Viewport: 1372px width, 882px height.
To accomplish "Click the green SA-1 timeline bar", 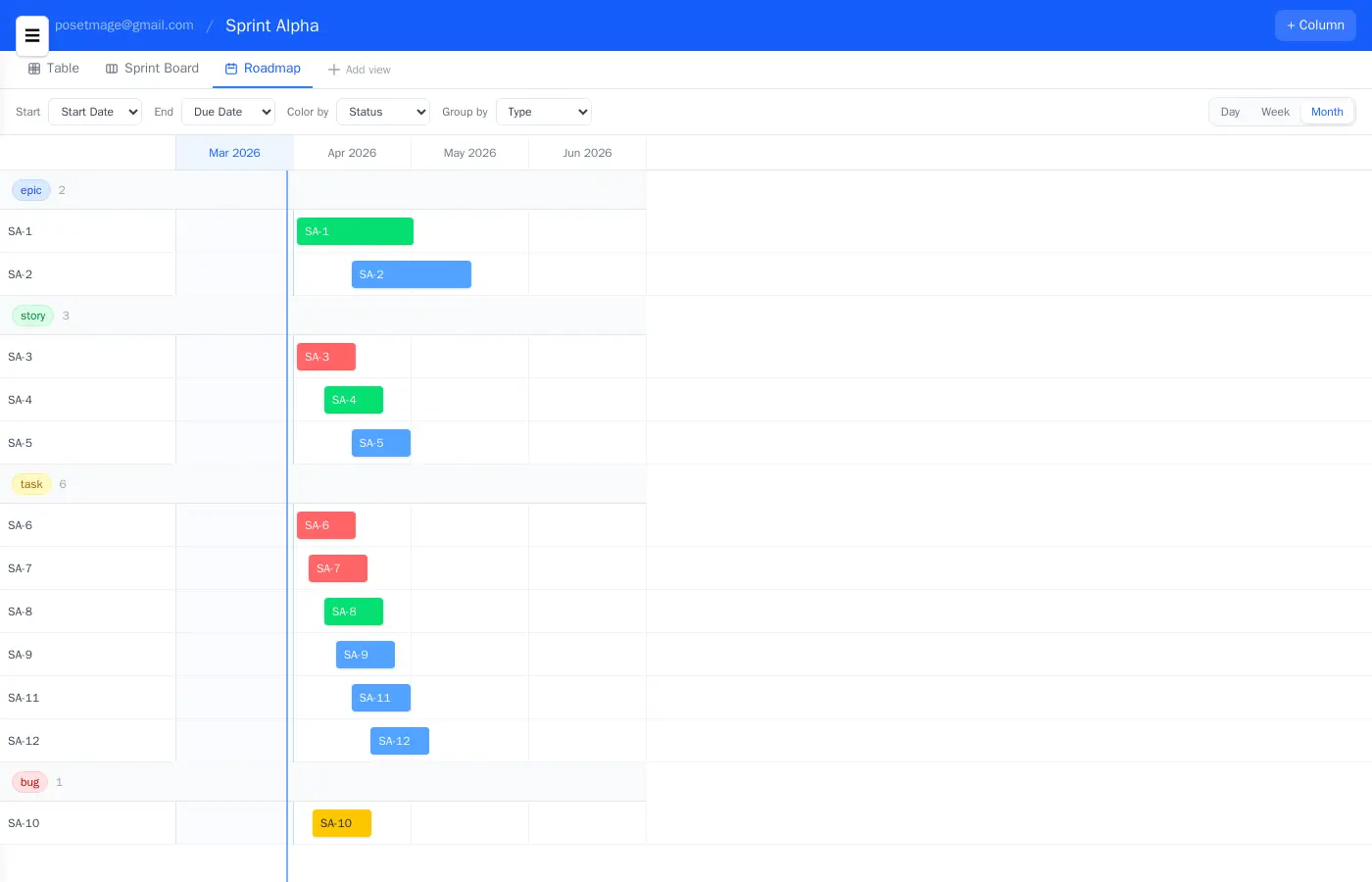I will [355, 231].
